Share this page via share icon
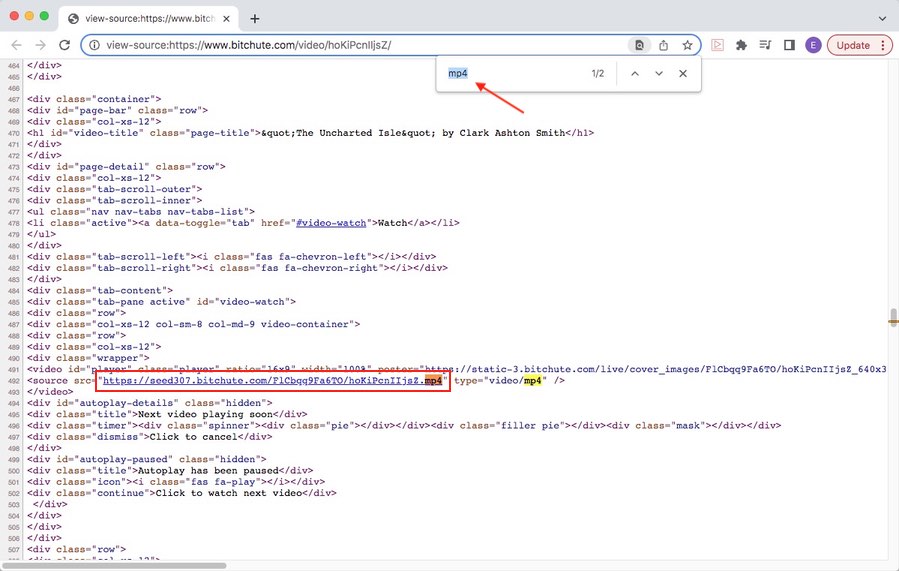Image resolution: width=899 pixels, height=571 pixels. click(663, 45)
